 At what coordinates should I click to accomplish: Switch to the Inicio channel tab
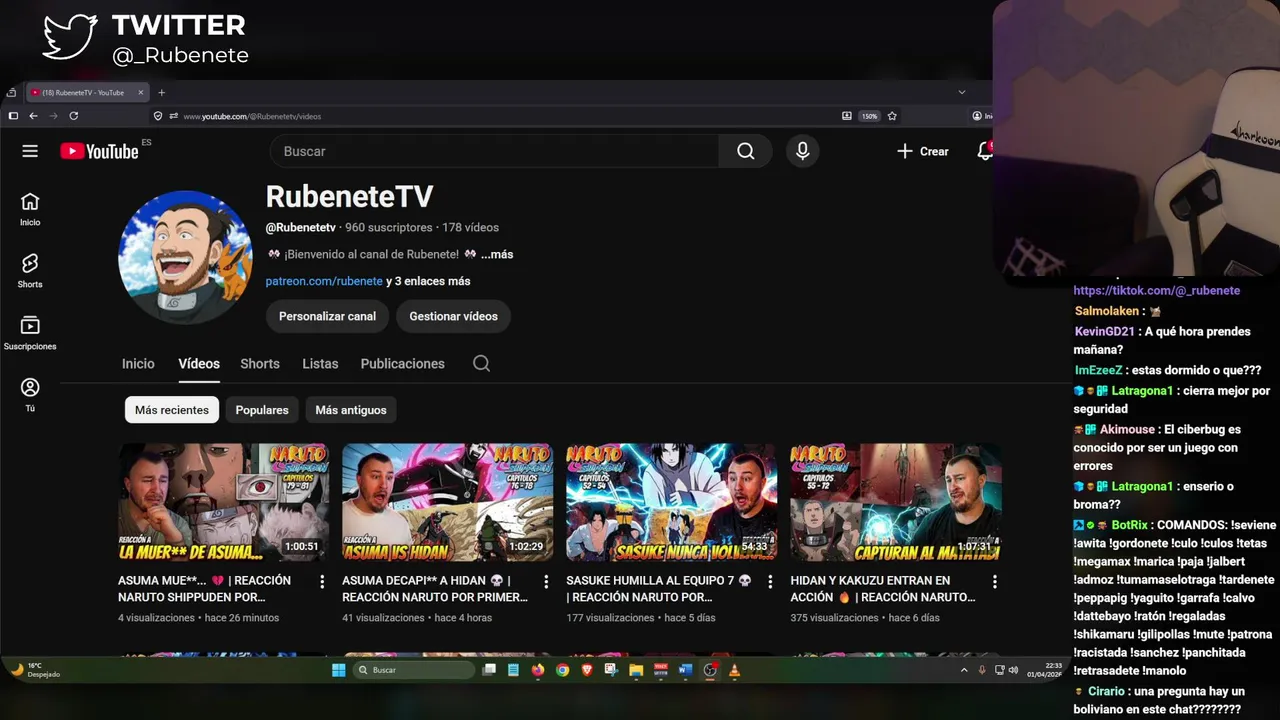[x=138, y=364]
